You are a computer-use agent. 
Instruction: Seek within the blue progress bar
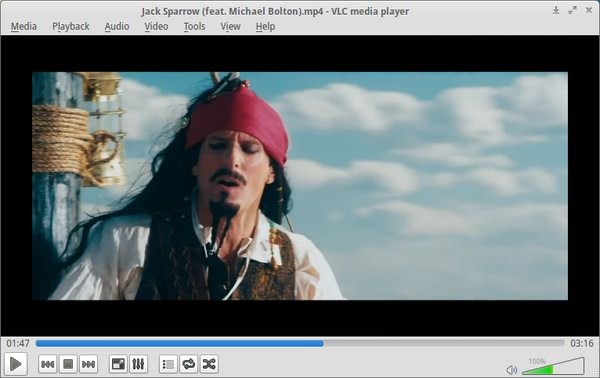coord(300,344)
